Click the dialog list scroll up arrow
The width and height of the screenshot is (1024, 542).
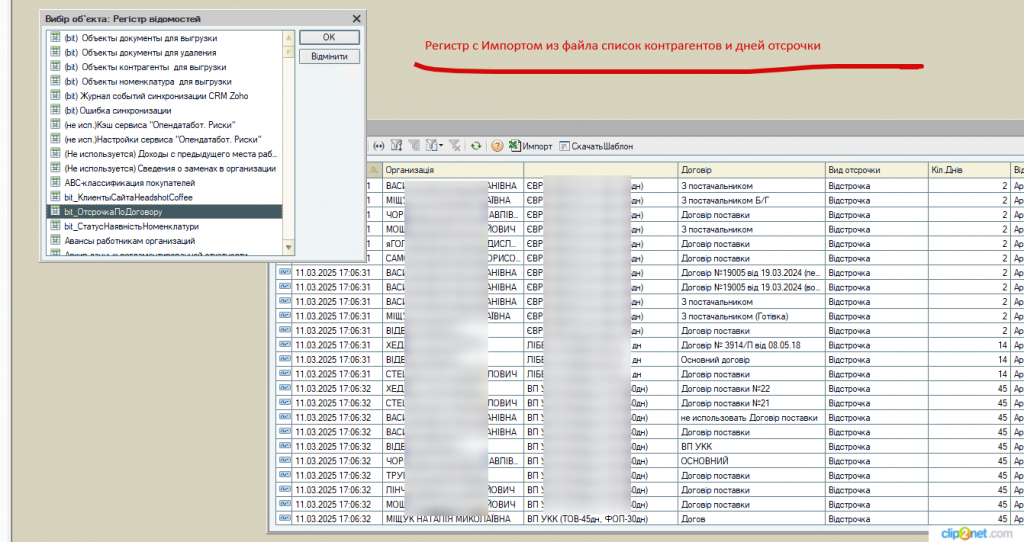click(289, 37)
